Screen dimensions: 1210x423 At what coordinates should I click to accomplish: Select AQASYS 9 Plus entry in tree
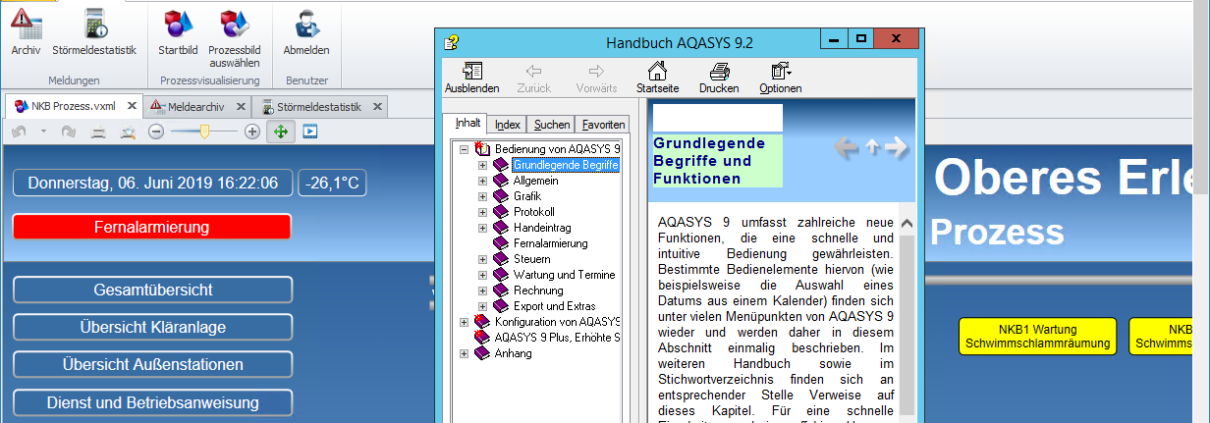(558, 337)
